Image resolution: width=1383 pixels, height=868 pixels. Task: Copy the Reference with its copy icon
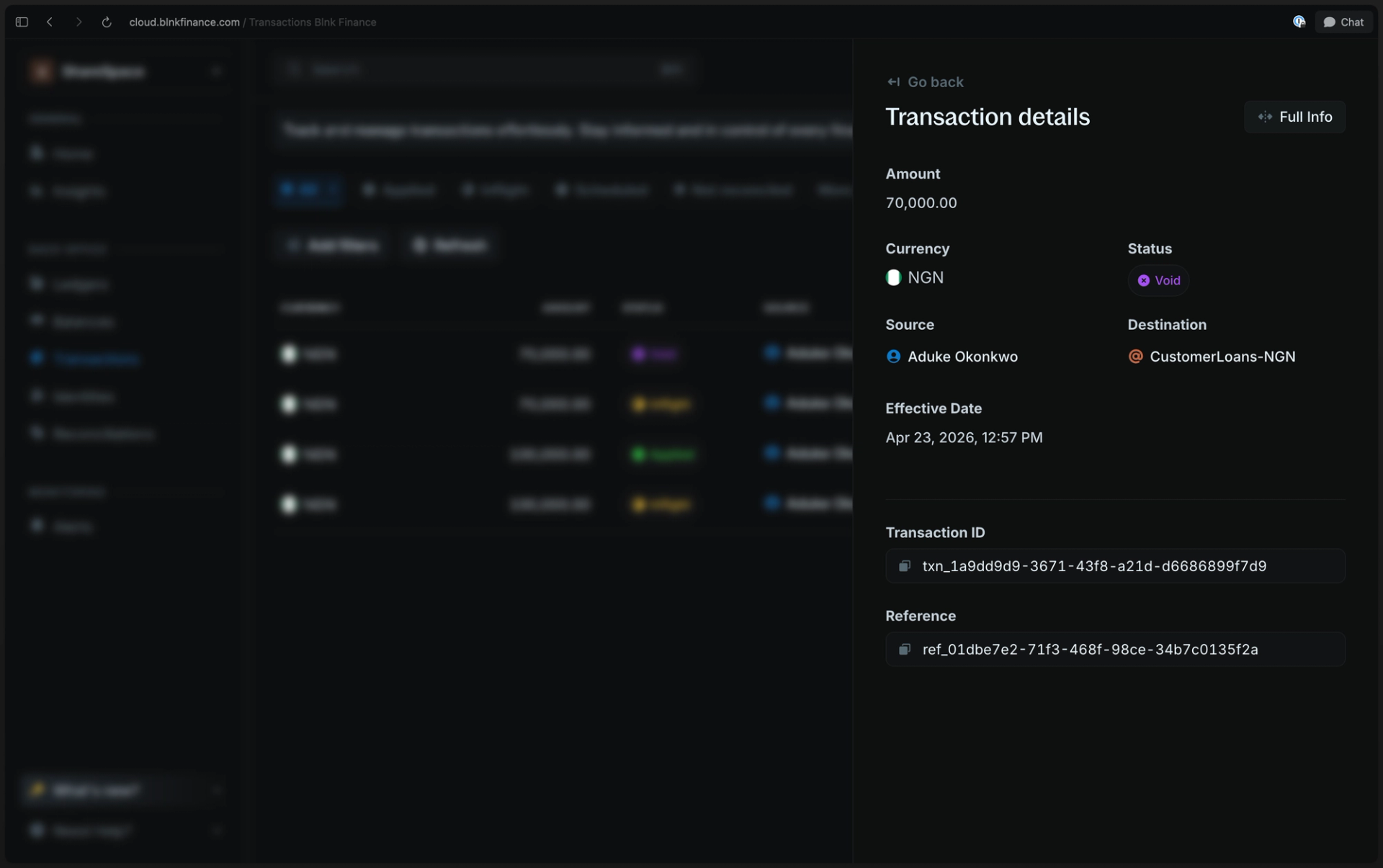pyautogui.click(x=905, y=650)
